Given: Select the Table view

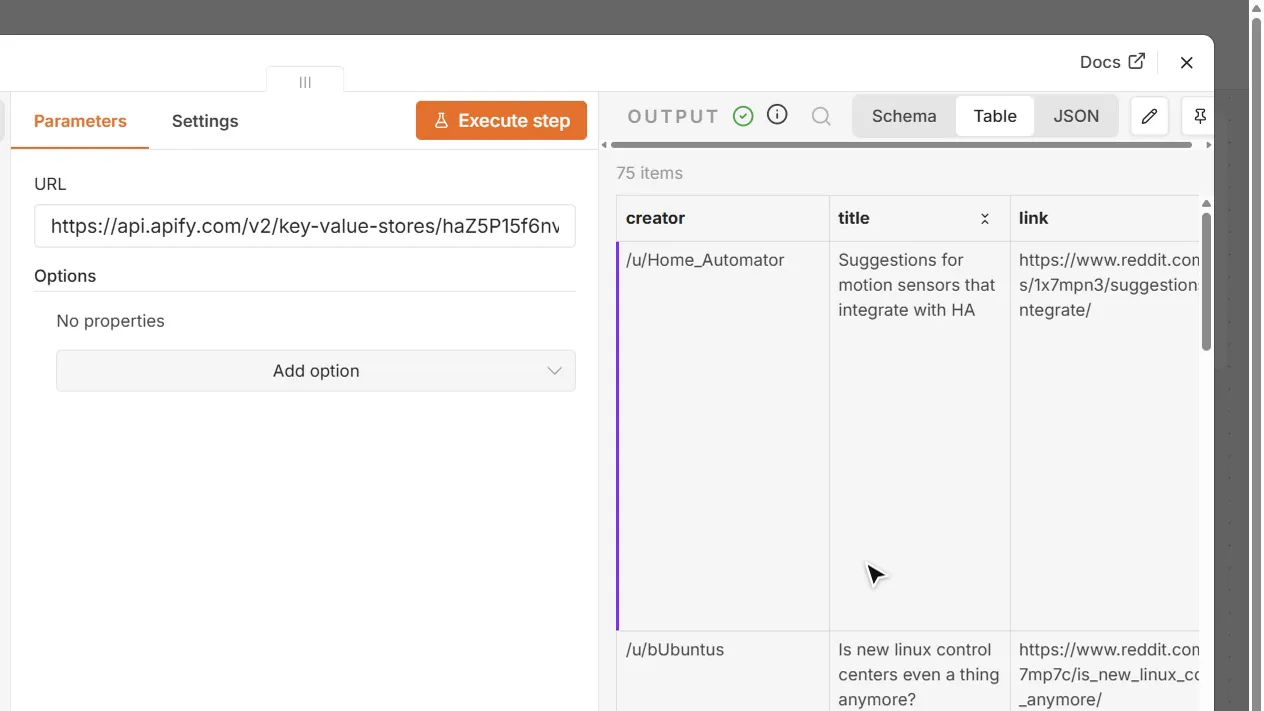Looking at the screenshot, I should coord(995,116).
